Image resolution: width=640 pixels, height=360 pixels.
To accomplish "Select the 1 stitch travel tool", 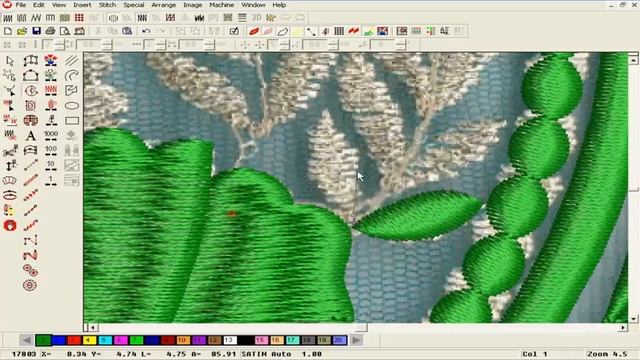I will pos(51,181).
